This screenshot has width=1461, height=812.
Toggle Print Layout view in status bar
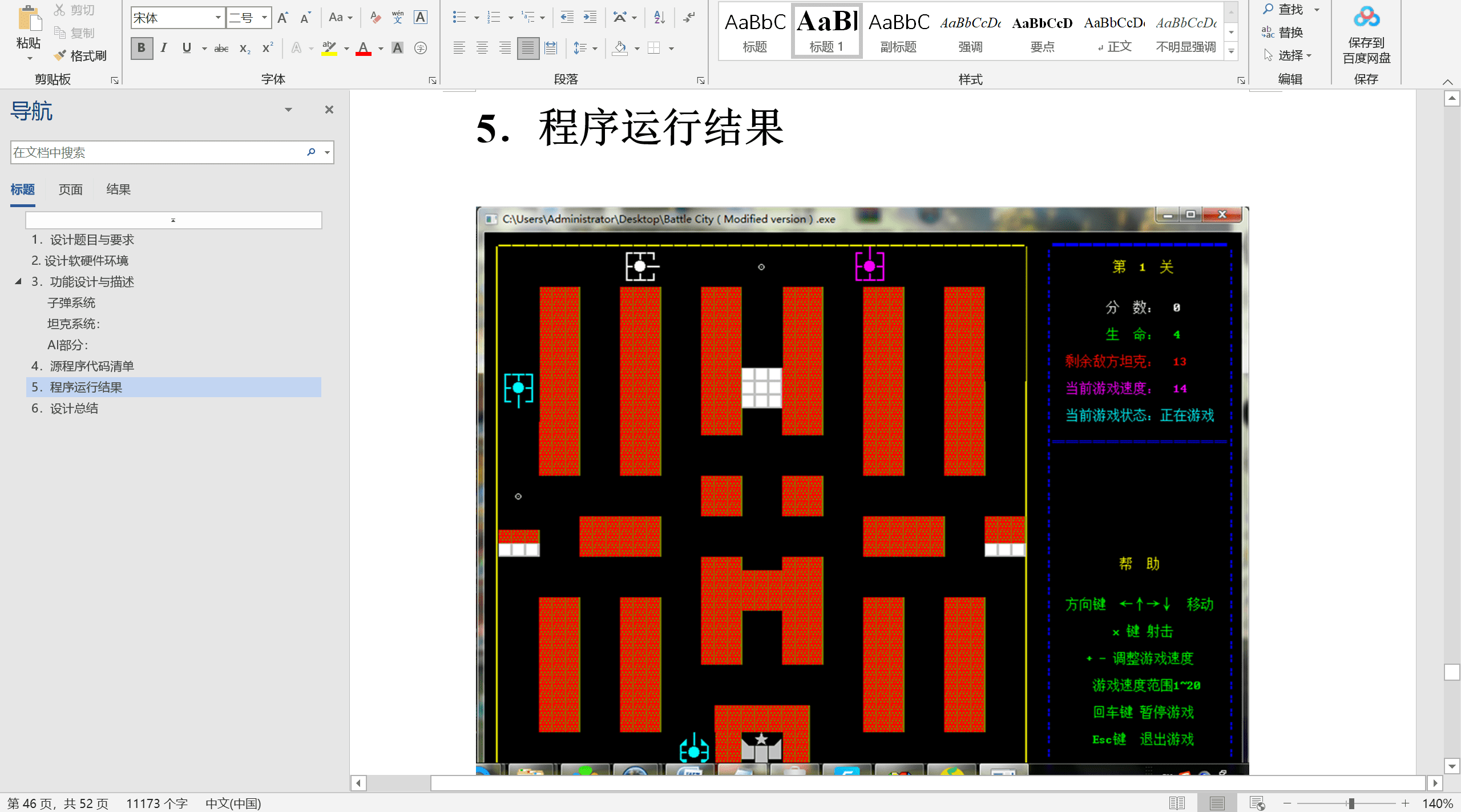pos(1217,803)
